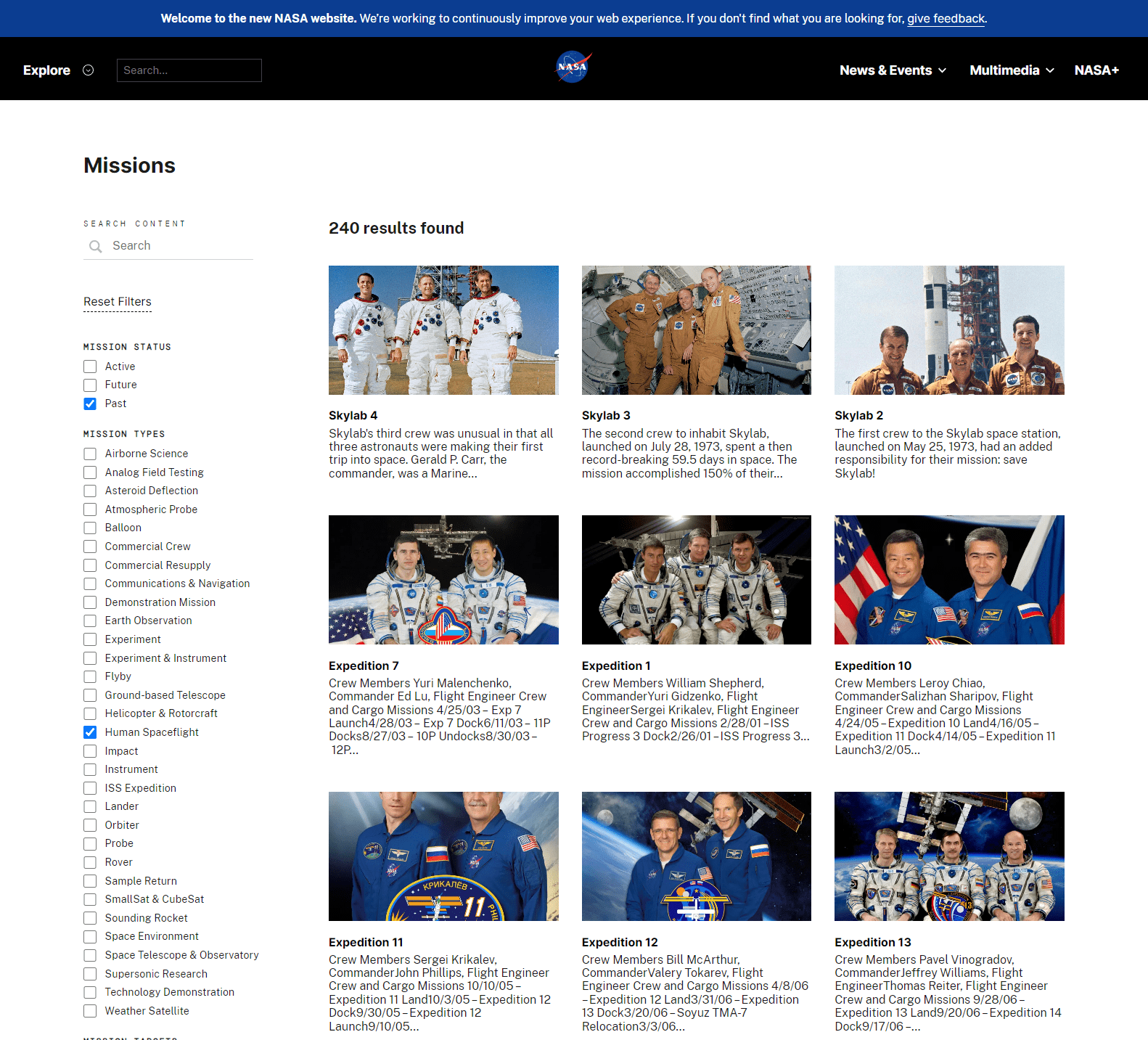Open Expedition 7 crew thumbnail

coord(443,580)
